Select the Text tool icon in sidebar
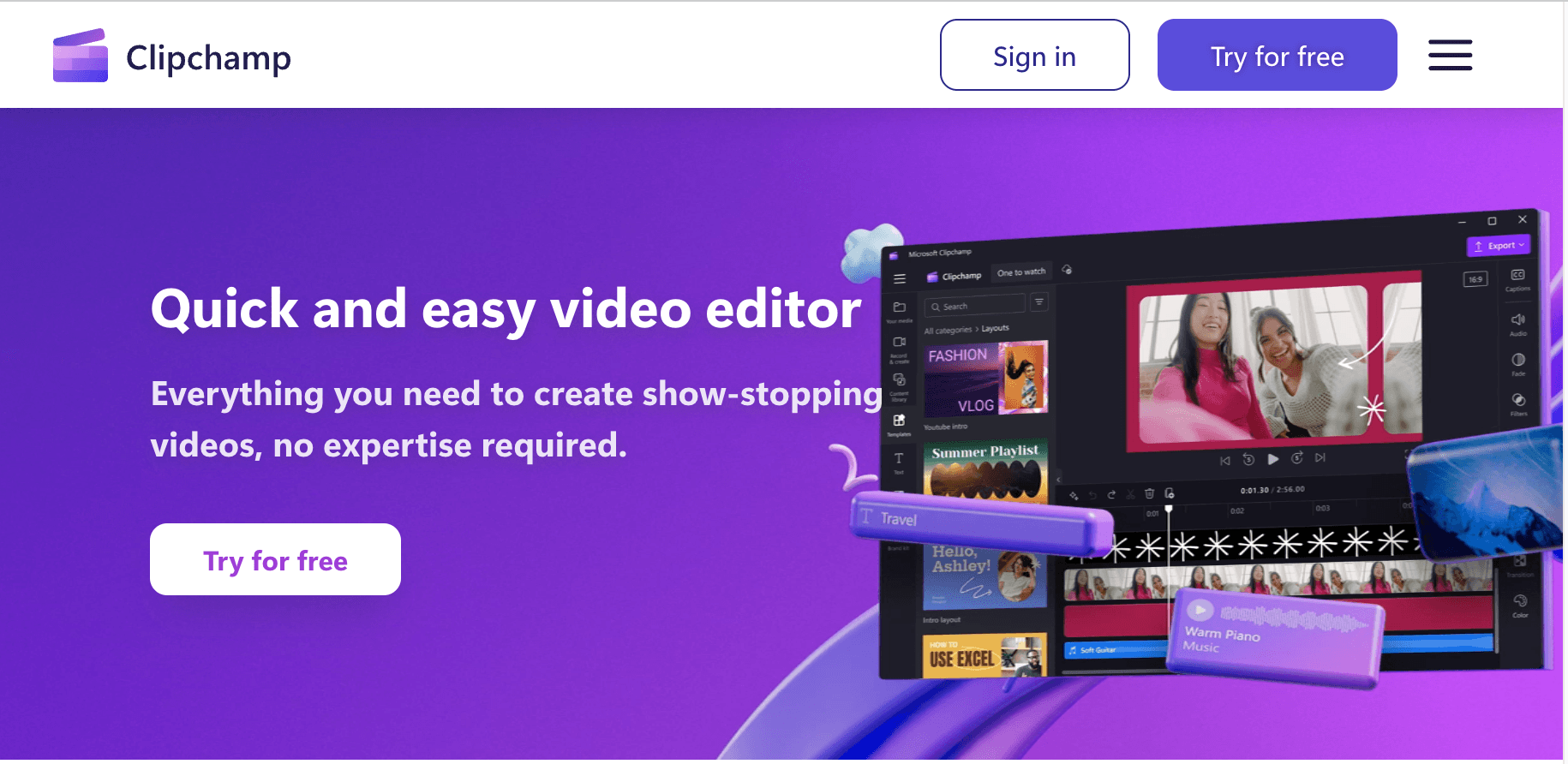The height and width of the screenshot is (764, 1568). [x=899, y=458]
